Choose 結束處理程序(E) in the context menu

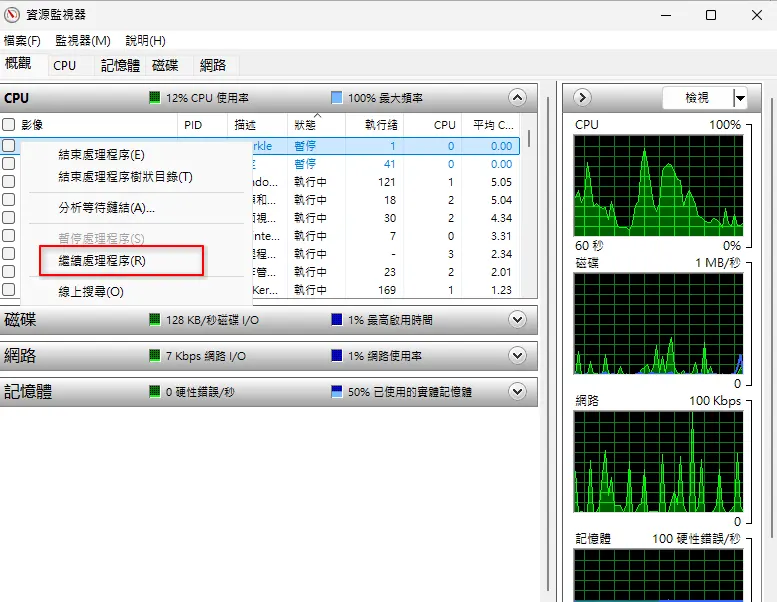coord(101,155)
